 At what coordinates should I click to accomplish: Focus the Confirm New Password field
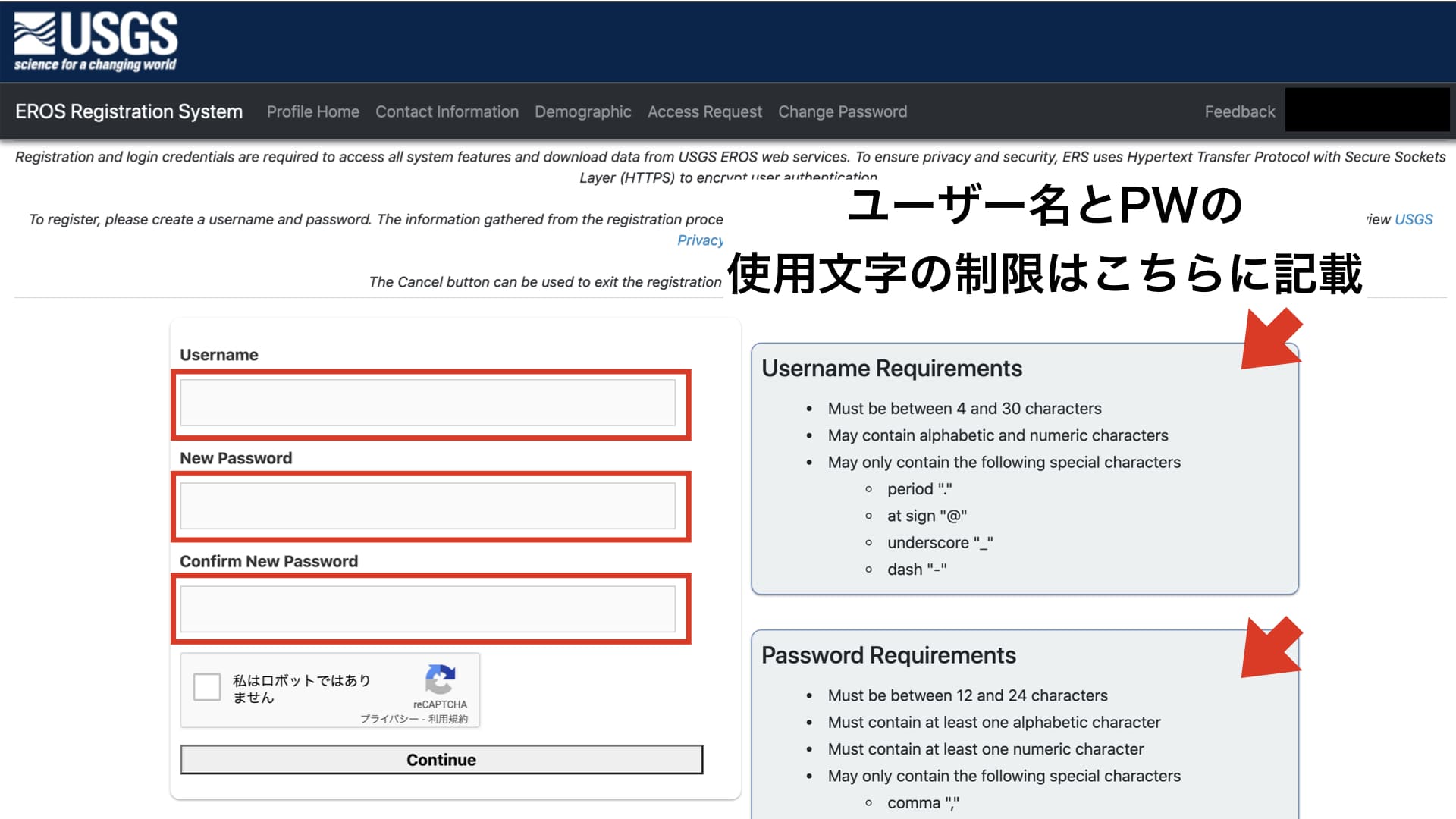428,609
